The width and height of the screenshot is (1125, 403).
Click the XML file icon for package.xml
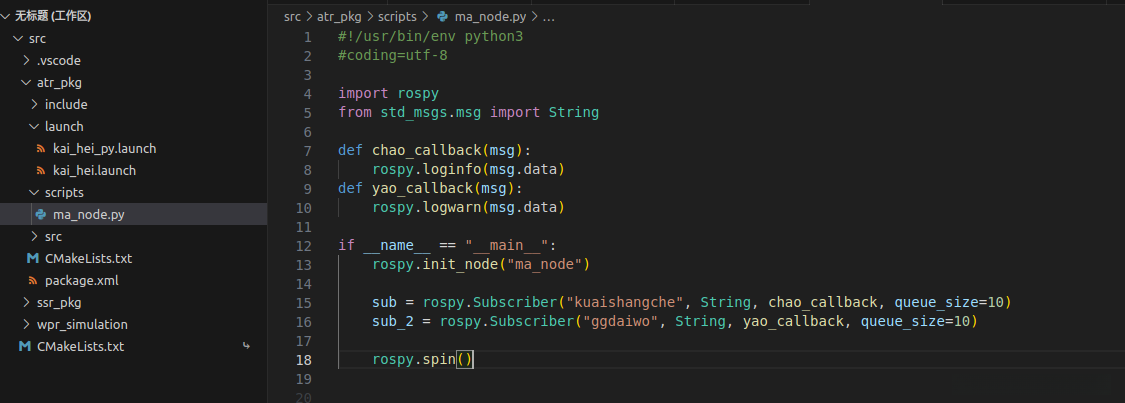click(x=33, y=280)
